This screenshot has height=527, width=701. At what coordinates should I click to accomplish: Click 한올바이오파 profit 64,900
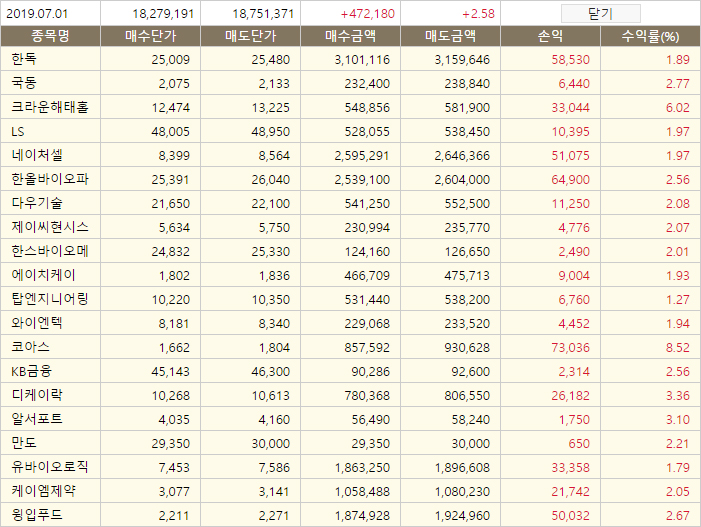click(570, 179)
